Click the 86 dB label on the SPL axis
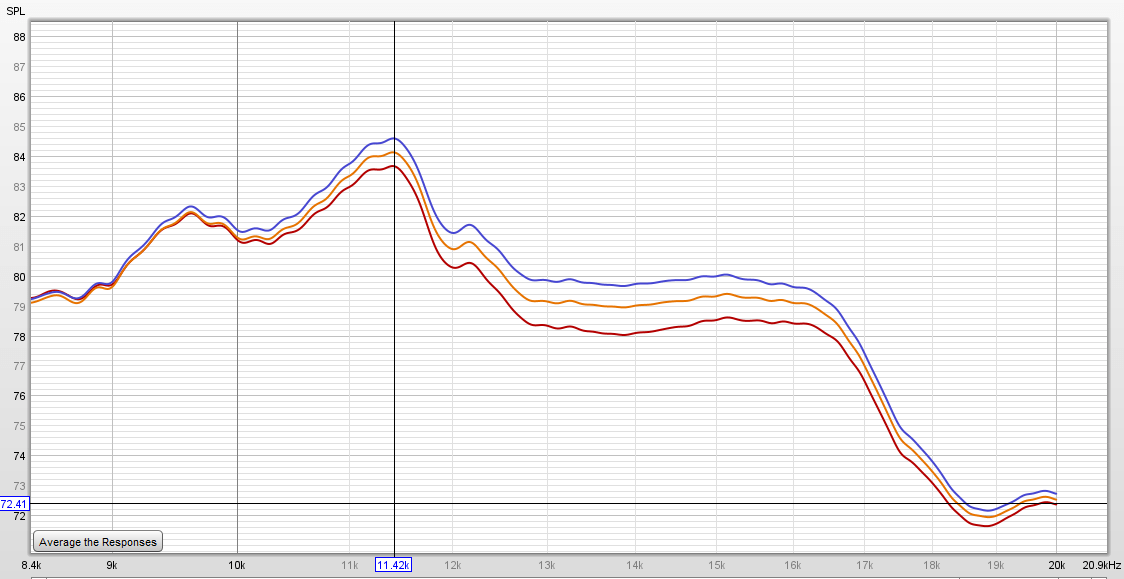1124x579 pixels. point(19,97)
